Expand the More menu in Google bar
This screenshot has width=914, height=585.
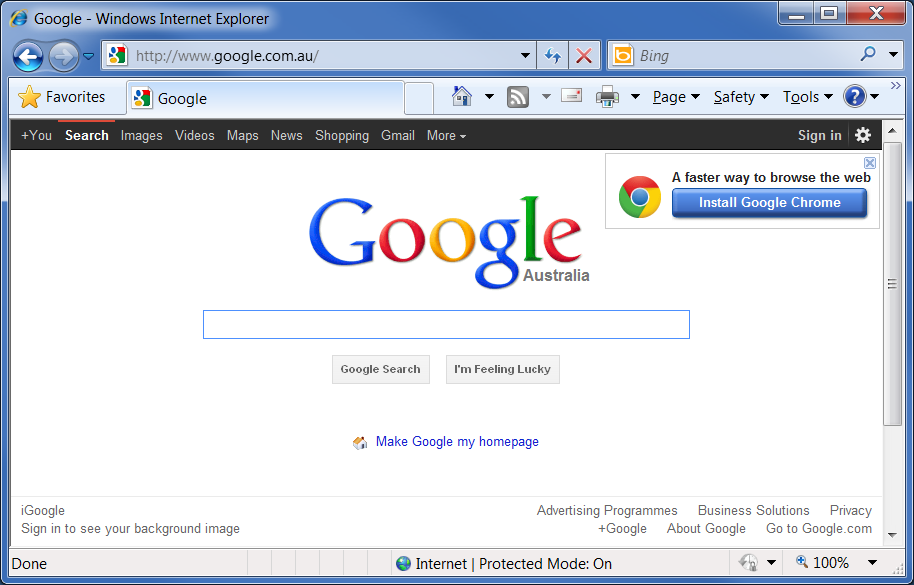[x=446, y=135]
